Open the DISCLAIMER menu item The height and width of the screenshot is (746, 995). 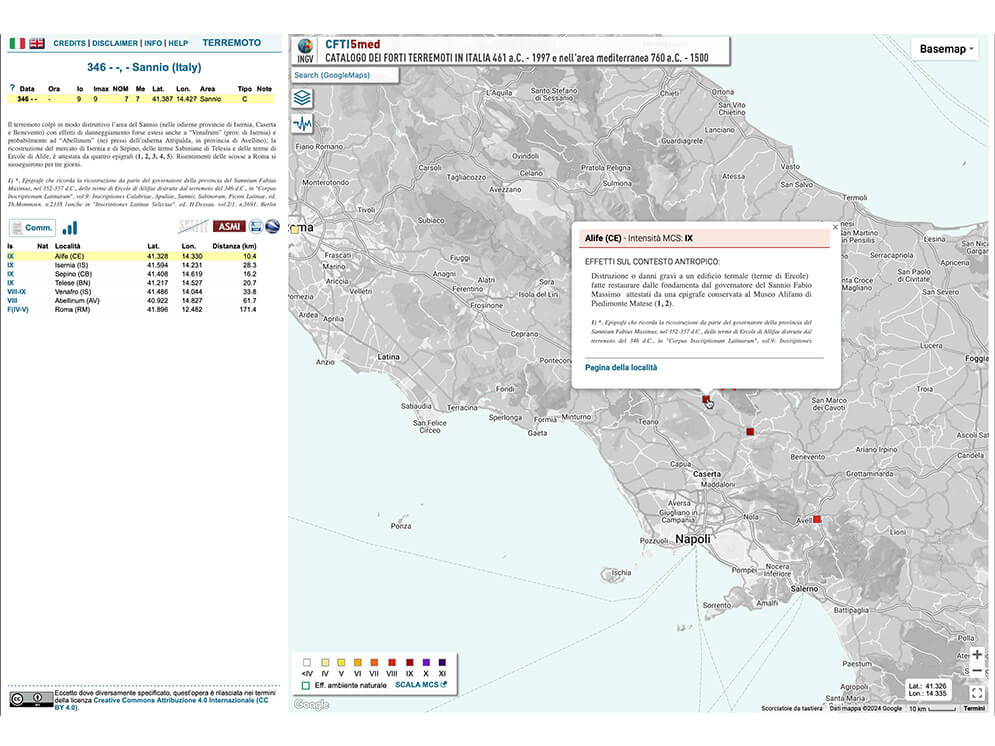(115, 43)
